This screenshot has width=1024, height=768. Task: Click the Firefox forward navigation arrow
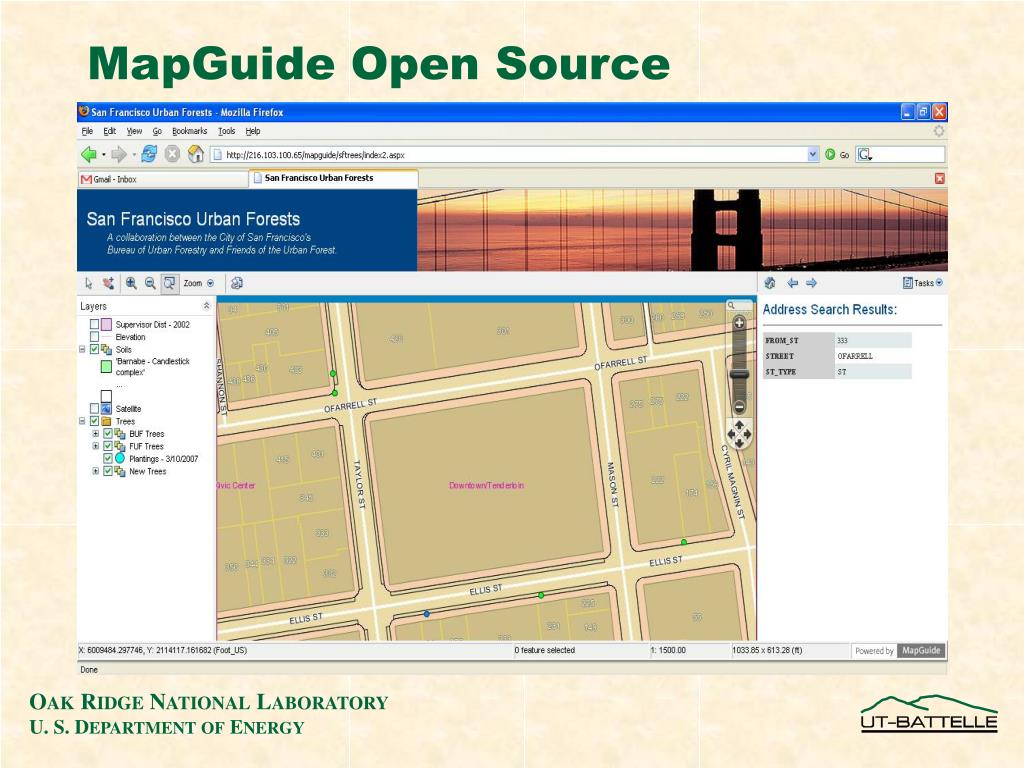coord(119,155)
